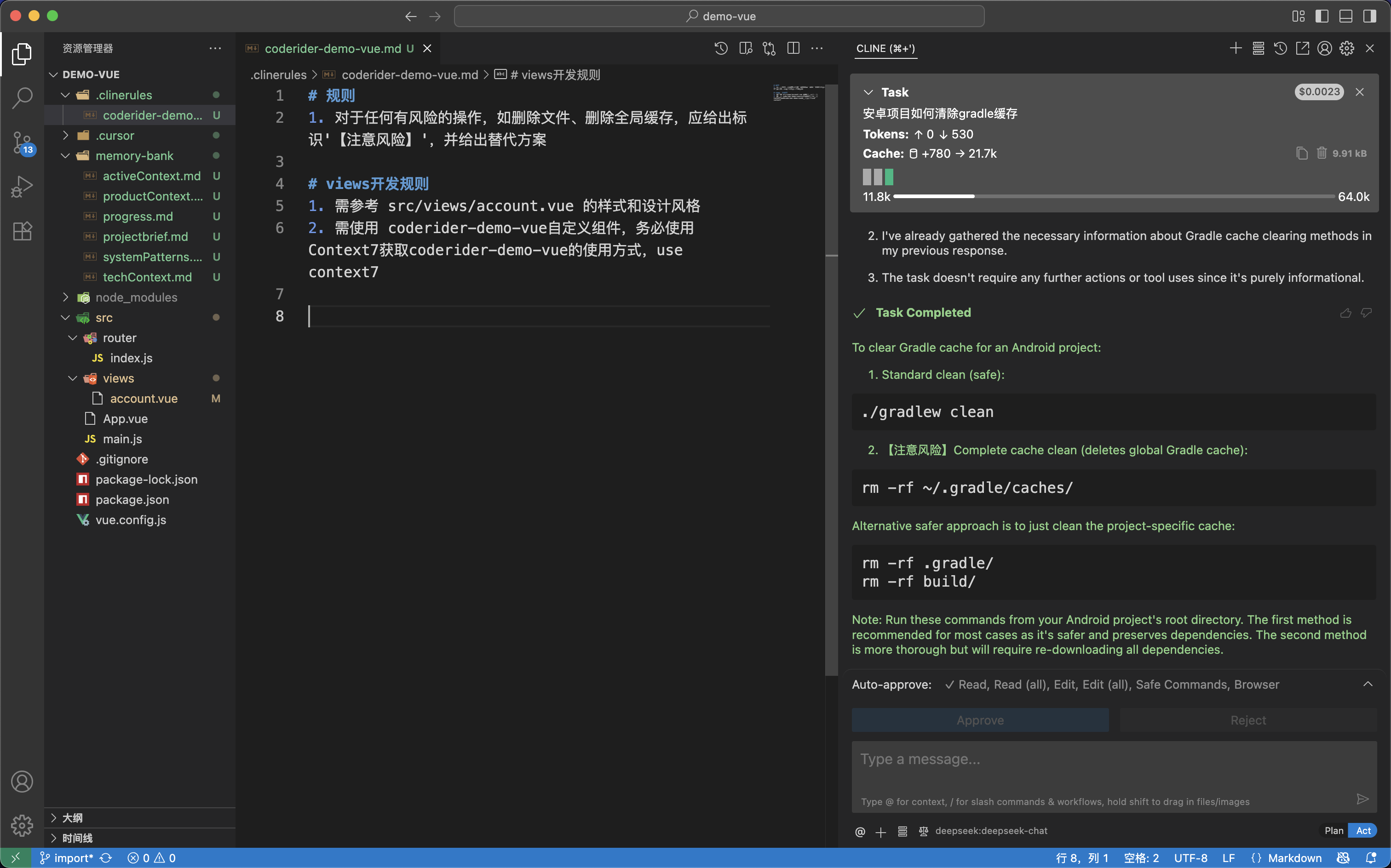The height and width of the screenshot is (868, 1391).
Task: Switch Cline to Plan mode
Action: tap(1334, 831)
